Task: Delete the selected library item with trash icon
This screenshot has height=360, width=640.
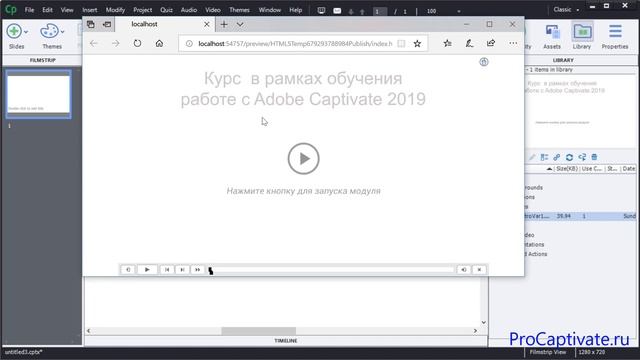Action: pos(594,157)
